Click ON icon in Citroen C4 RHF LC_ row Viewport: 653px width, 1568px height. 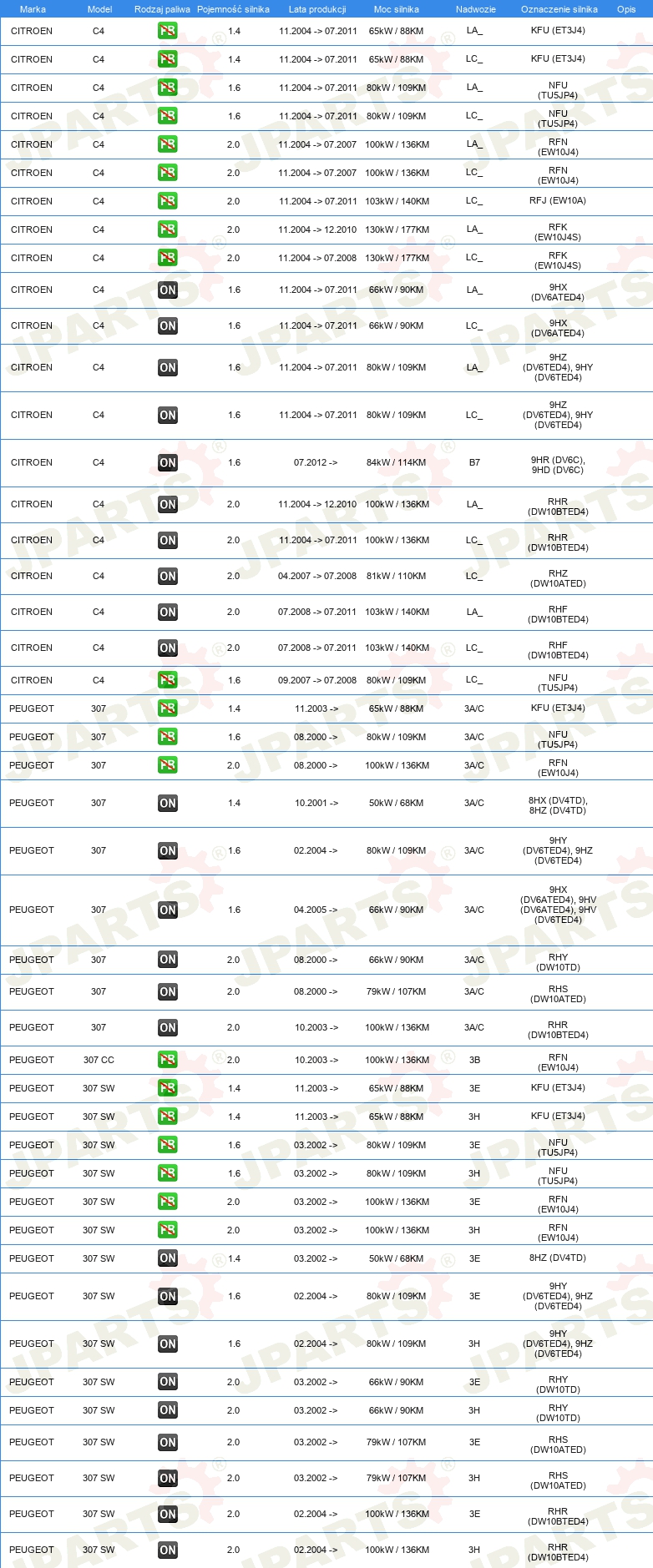coord(168,648)
